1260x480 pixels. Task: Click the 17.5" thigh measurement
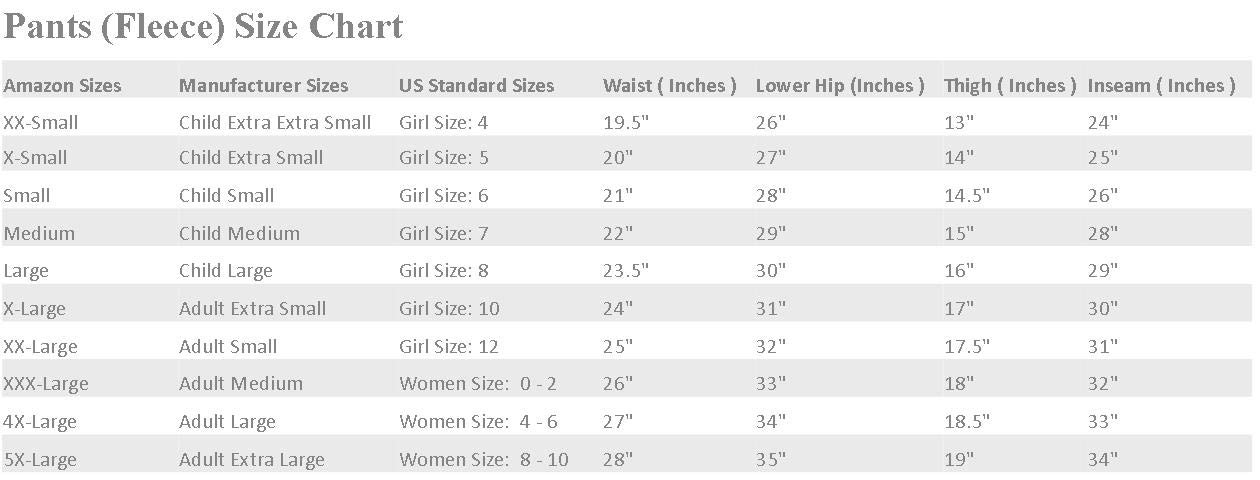coord(966,347)
